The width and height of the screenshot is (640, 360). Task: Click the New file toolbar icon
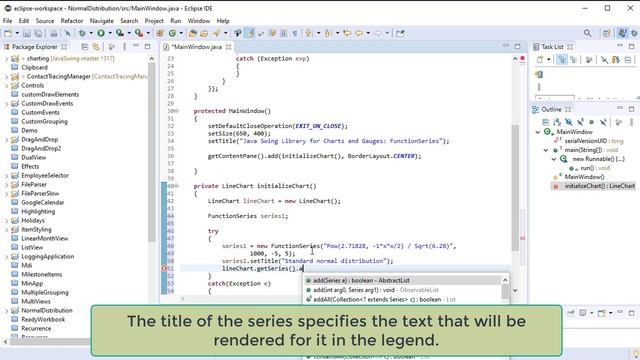8,33
